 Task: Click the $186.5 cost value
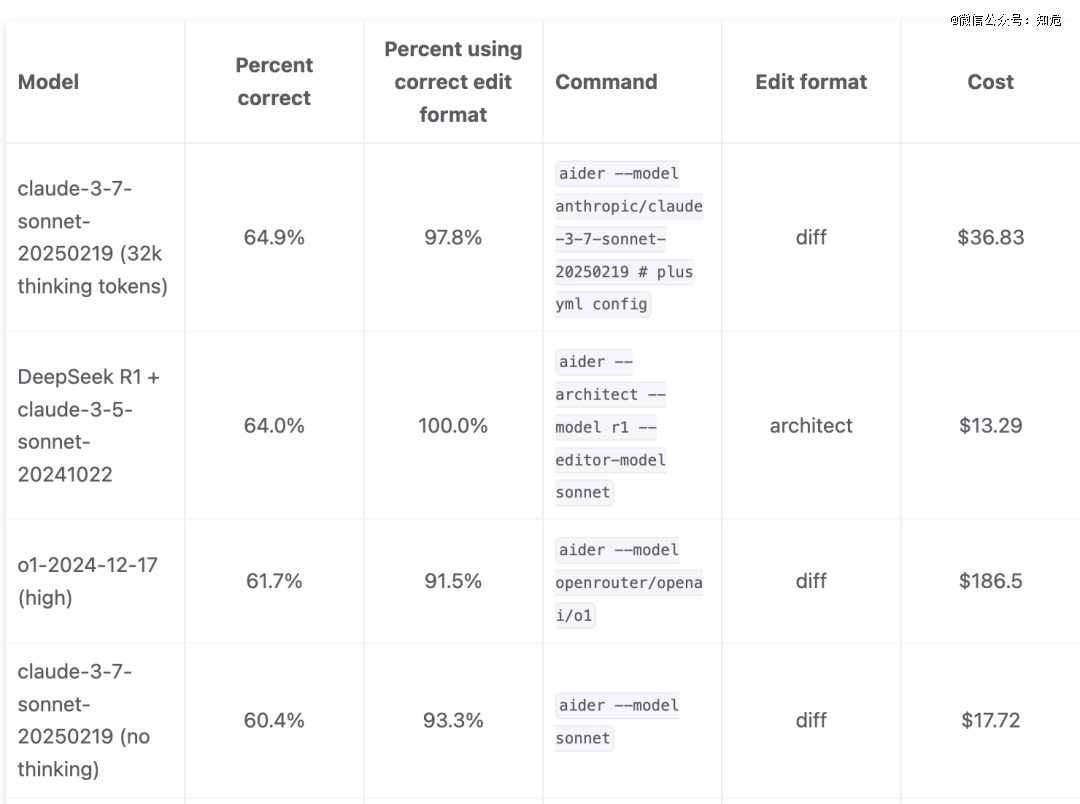click(x=990, y=581)
